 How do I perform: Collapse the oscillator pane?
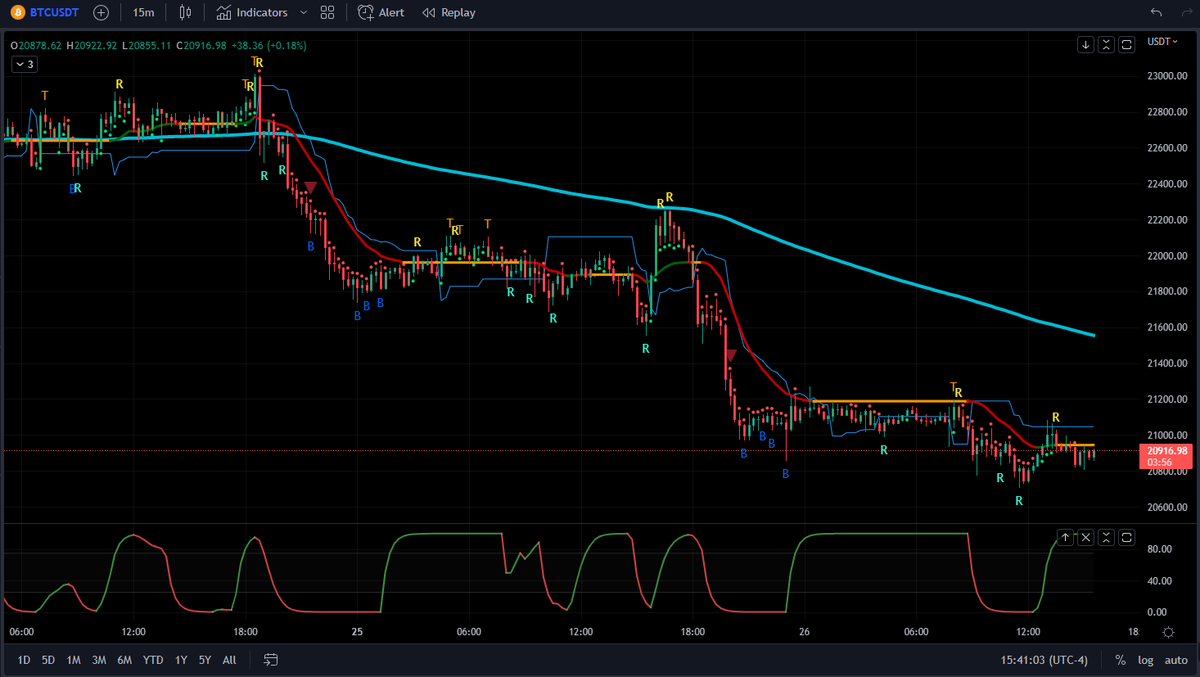[1106, 538]
